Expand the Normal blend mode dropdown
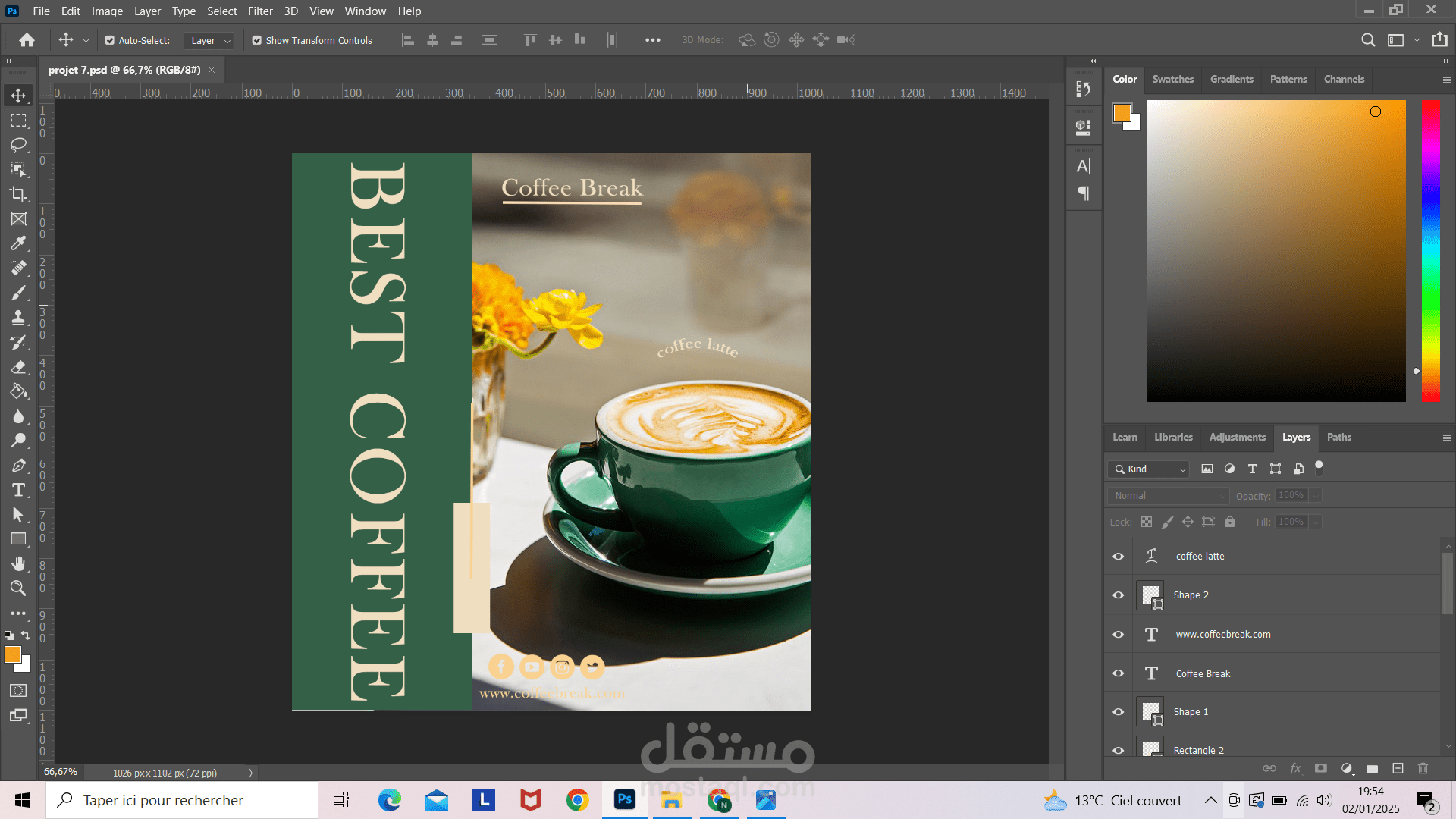 [x=1168, y=495]
